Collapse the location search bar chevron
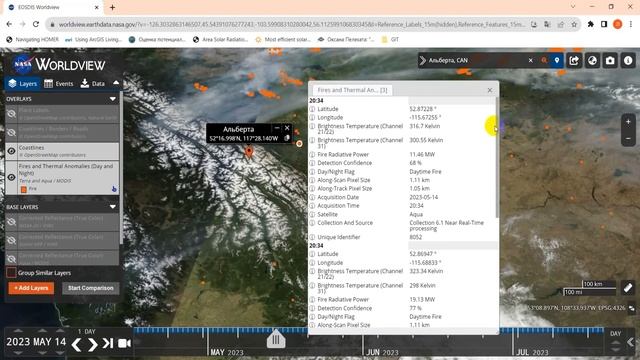640x360 pixels. pyautogui.click(x=423, y=60)
